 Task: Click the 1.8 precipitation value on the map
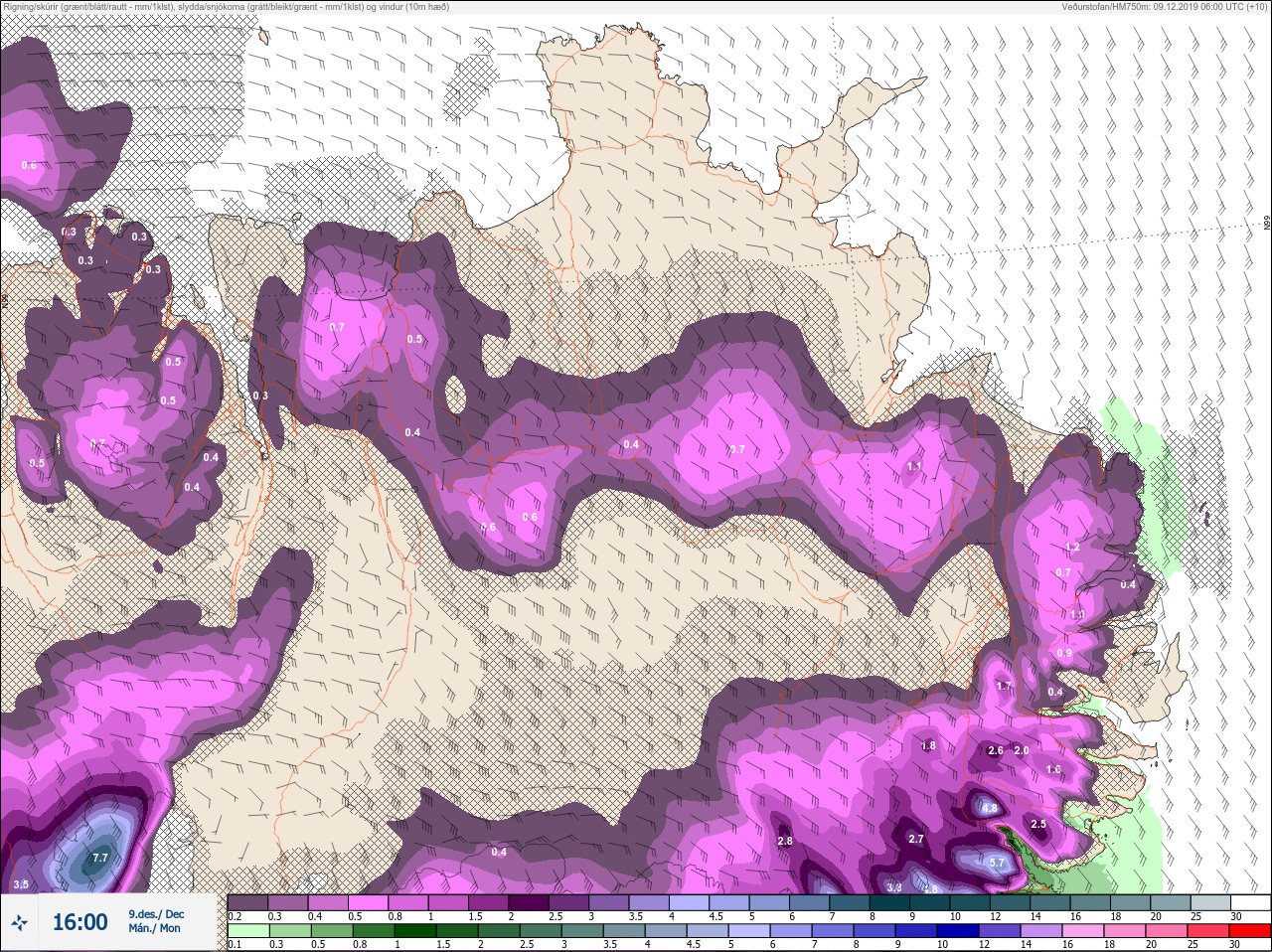(928, 746)
